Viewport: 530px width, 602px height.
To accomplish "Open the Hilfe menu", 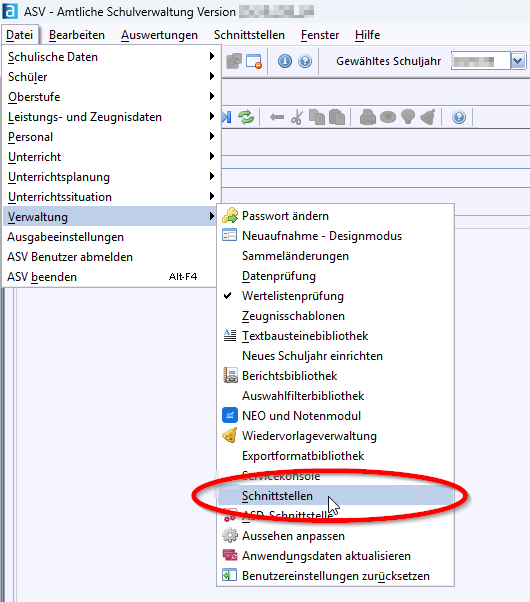I will click(x=367, y=35).
